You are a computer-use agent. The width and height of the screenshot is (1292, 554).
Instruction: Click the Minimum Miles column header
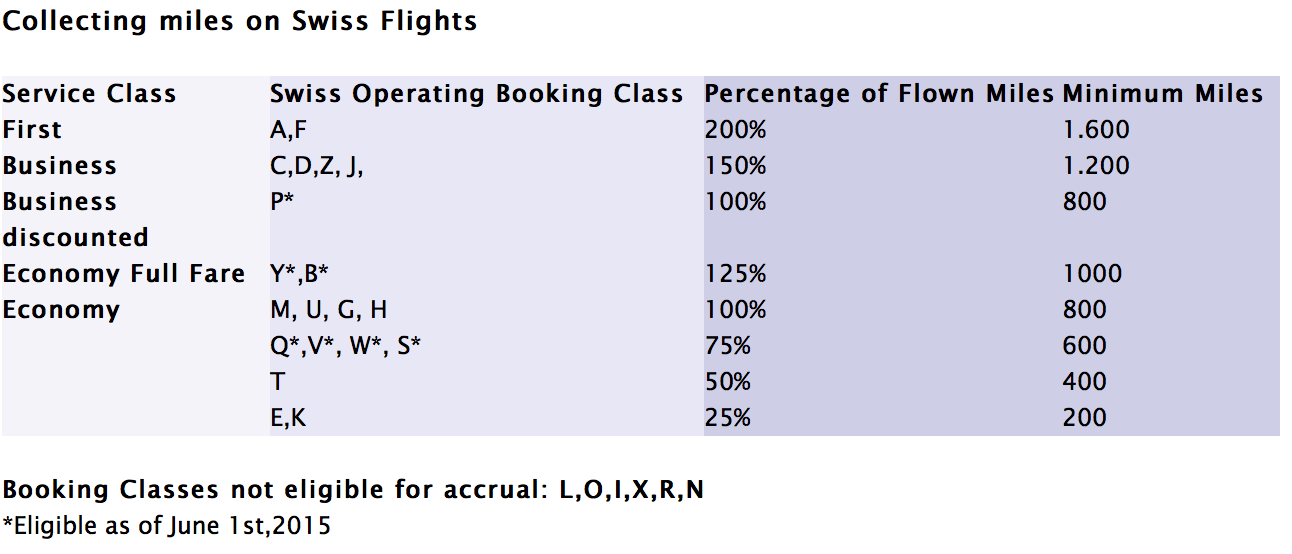point(1163,94)
